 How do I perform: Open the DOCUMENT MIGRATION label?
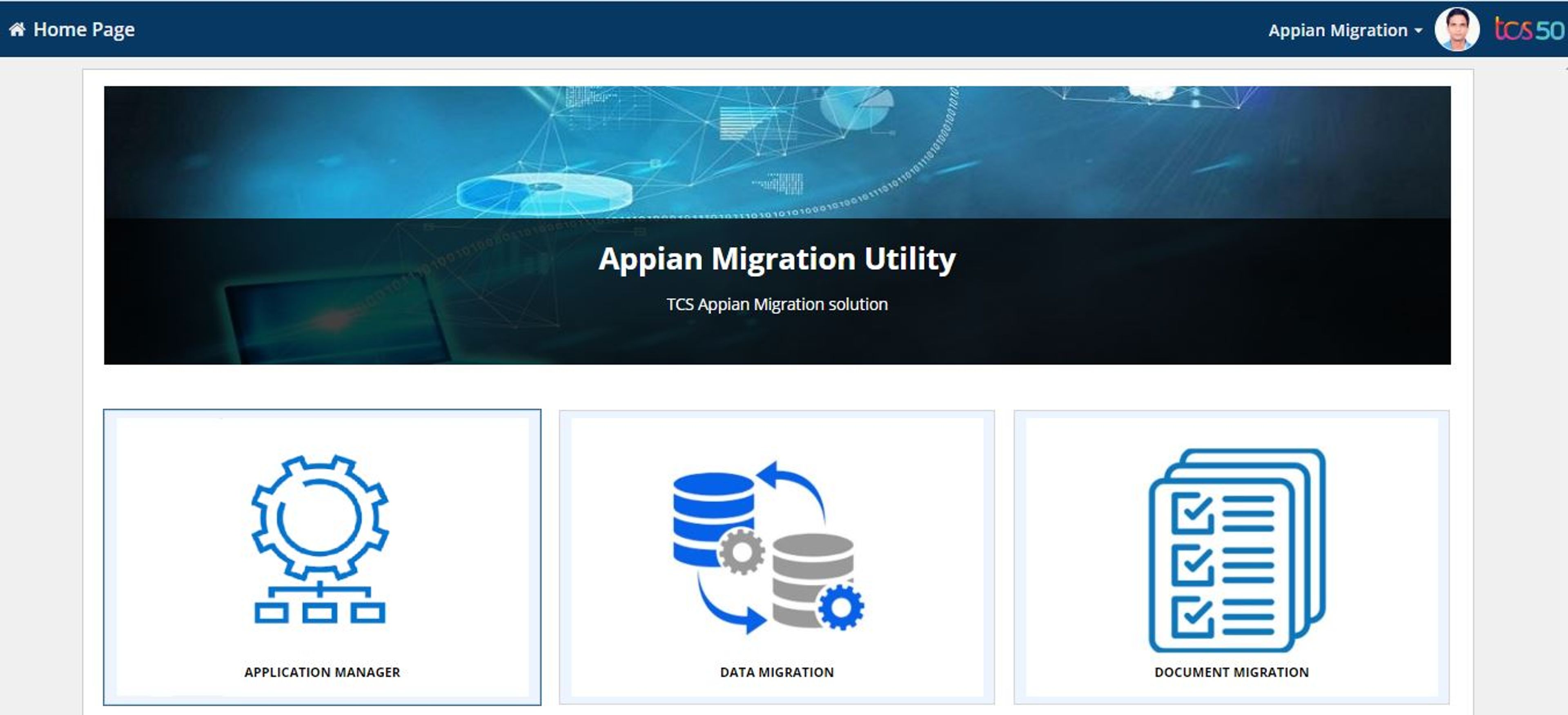1232,673
